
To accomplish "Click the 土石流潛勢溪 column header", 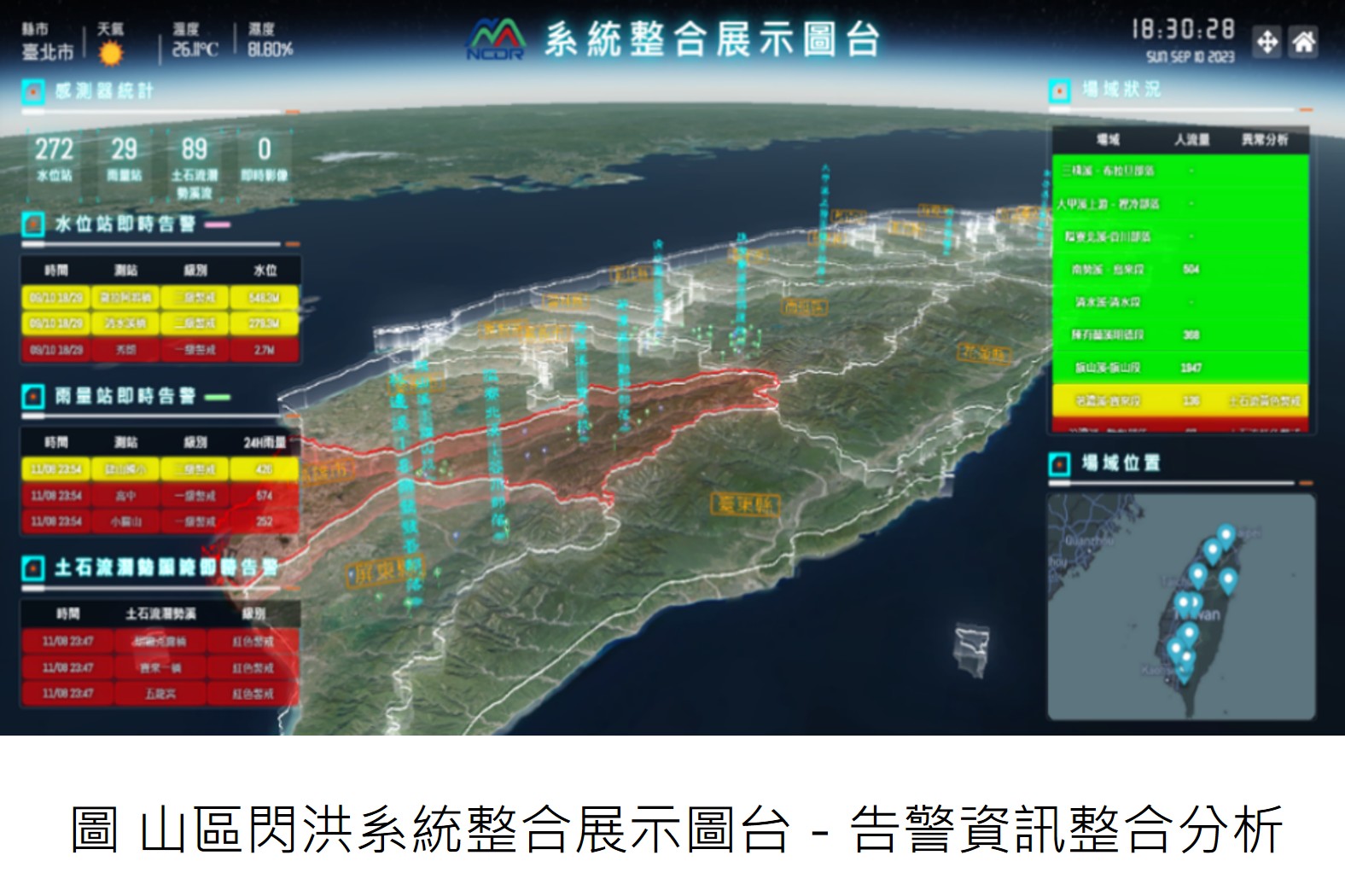I will (160, 614).
